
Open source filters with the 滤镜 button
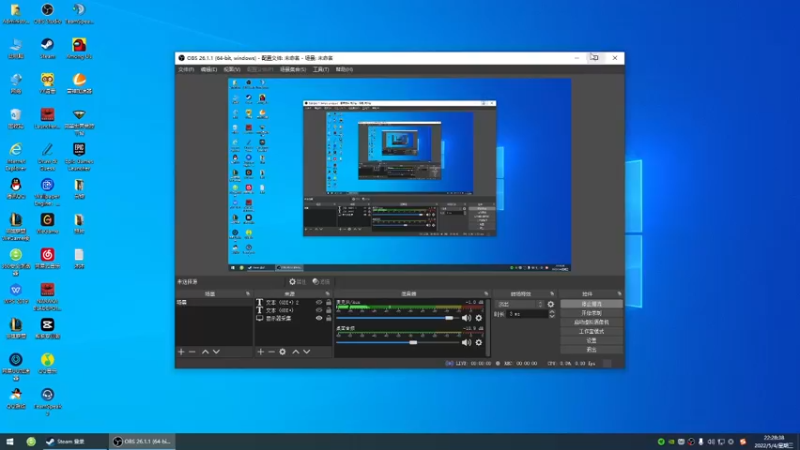tap(321, 282)
